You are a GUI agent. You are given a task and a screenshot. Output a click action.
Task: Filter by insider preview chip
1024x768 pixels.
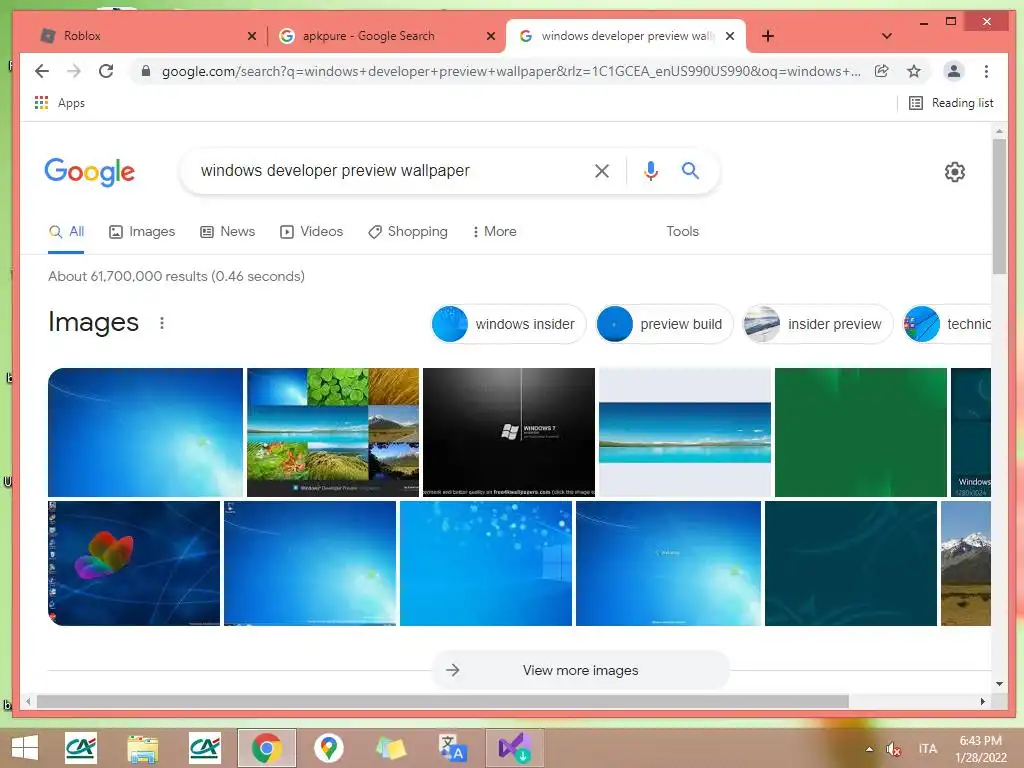[818, 324]
